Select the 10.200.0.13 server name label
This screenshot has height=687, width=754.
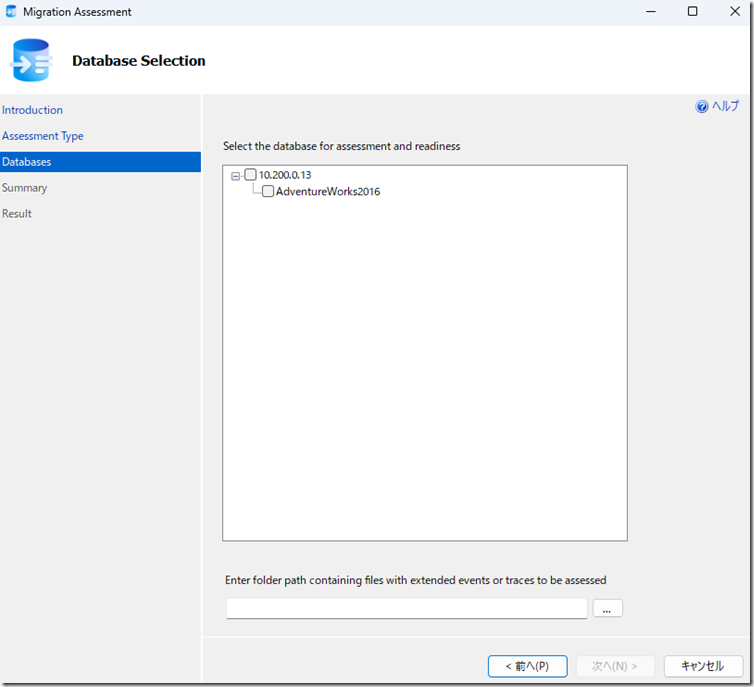click(285, 175)
